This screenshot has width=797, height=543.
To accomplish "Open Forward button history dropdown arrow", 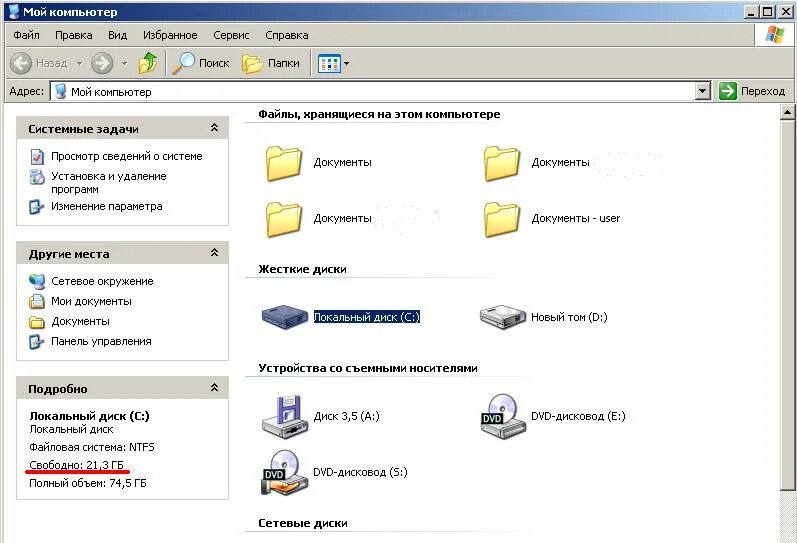I will coord(125,64).
